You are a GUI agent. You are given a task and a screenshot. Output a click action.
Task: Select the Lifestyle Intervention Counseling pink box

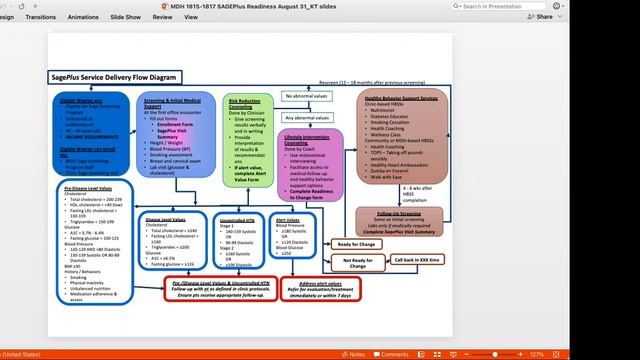[x=310, y=165]
